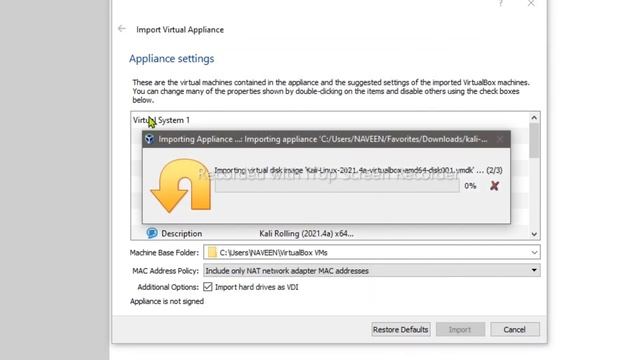Viewport: 640px width, 360px height.
Task: Select the Virtual System 1 row
Action: 330,120
